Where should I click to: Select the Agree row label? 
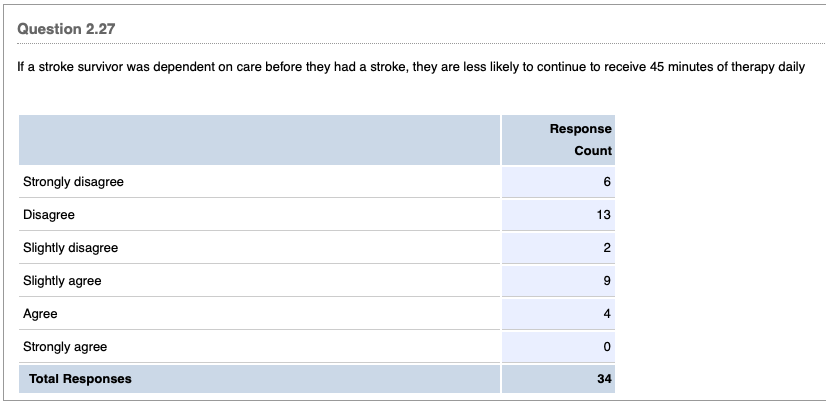tap(40, 314)
